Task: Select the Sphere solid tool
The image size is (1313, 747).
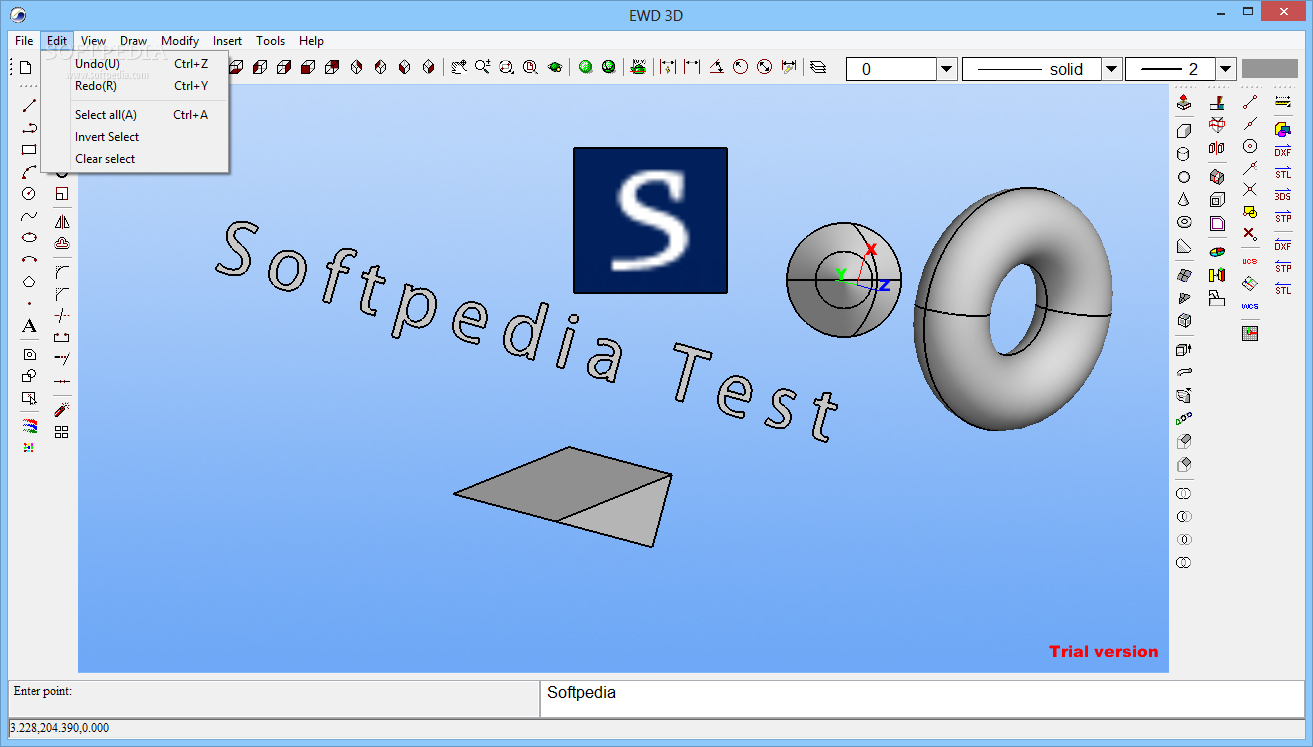Action: point(1184,177)
